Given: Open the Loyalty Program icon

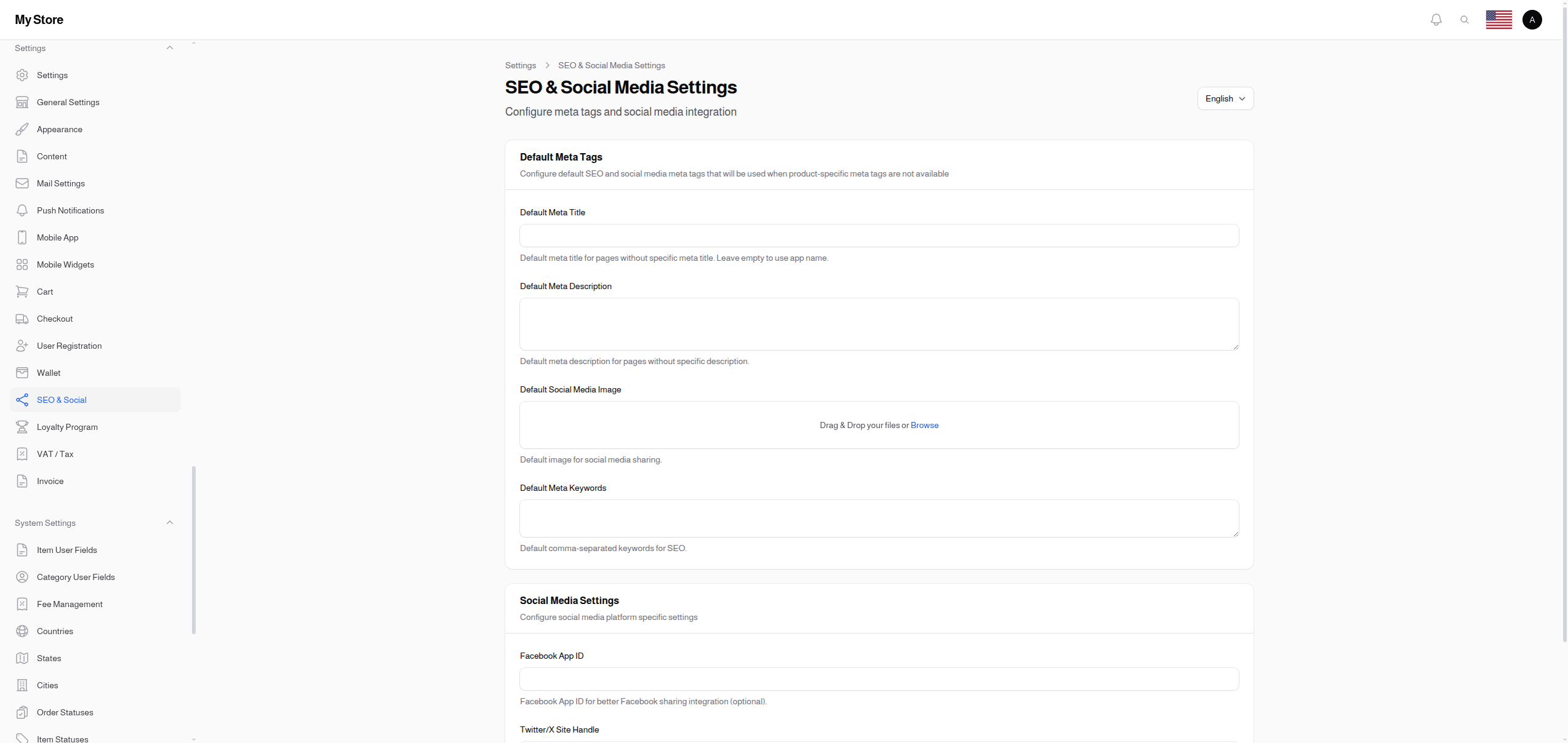Looking at the screenshot, I should [22, 427].
